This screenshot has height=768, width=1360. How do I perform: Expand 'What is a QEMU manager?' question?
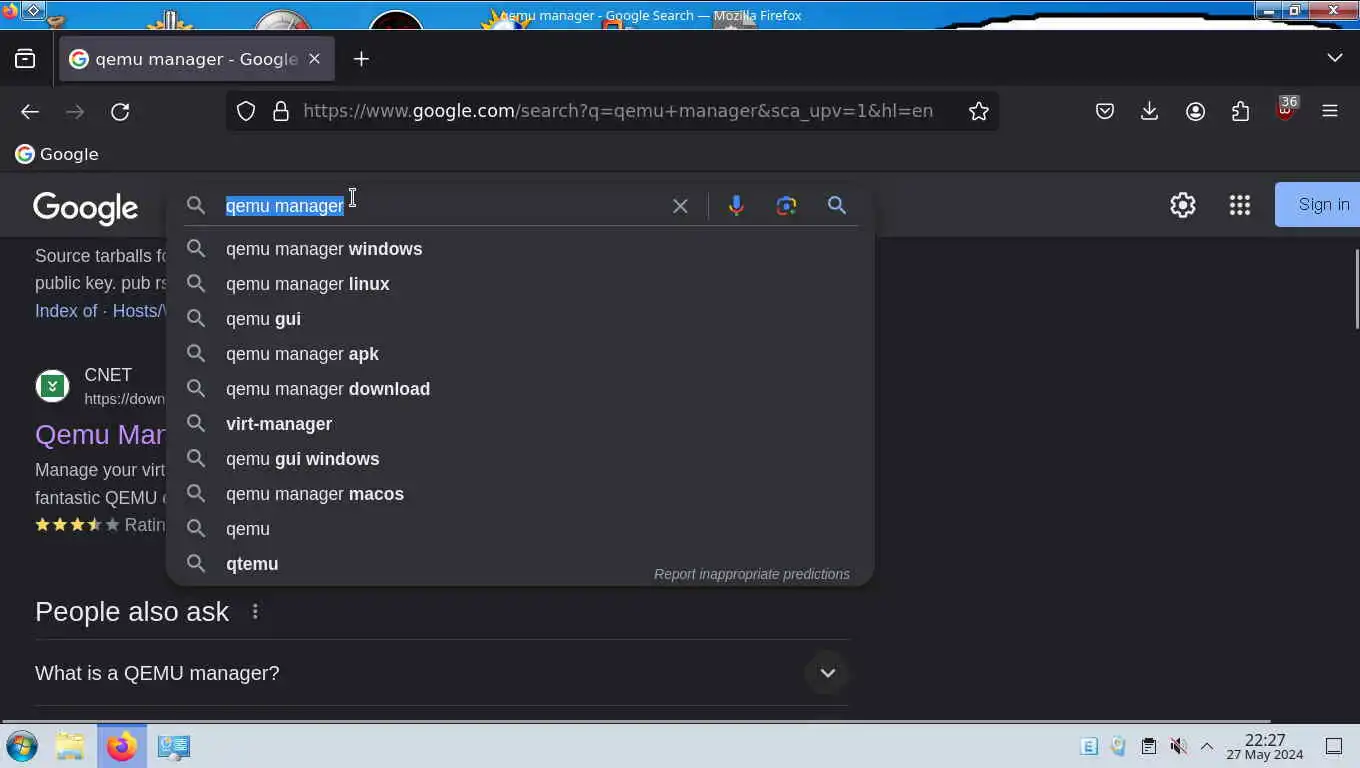tap(441, 673)
